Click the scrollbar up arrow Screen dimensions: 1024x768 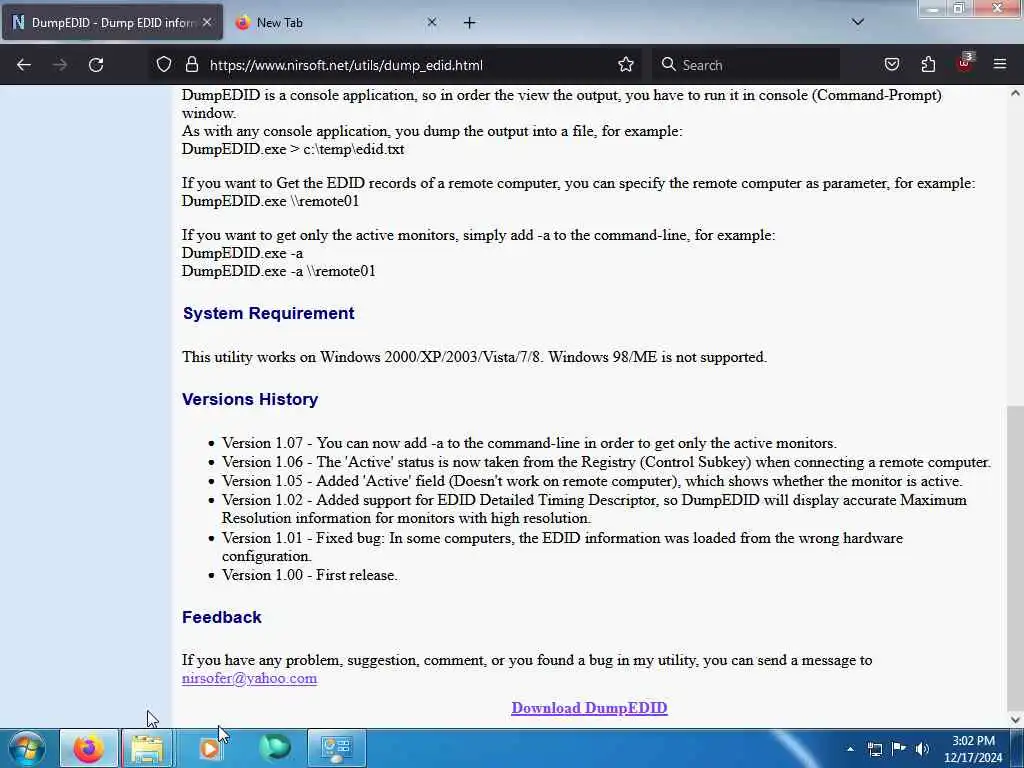click(1015, 93)
